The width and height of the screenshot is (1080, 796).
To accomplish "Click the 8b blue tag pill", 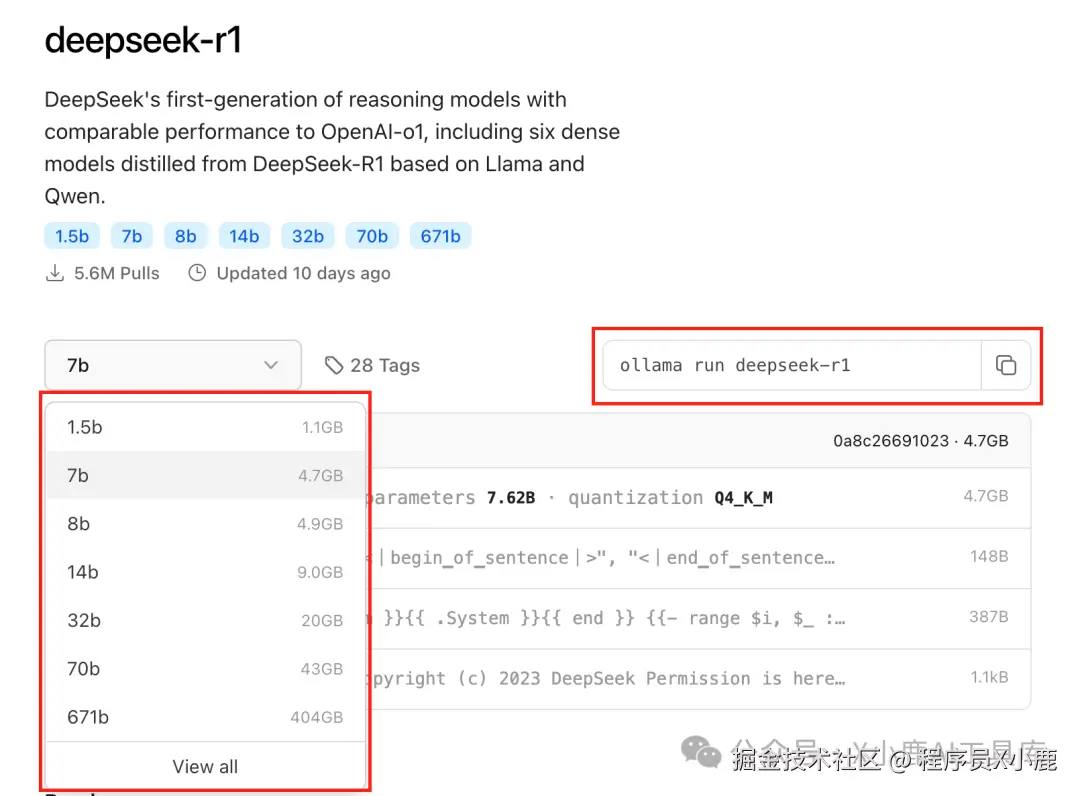I will coord(185,236).
